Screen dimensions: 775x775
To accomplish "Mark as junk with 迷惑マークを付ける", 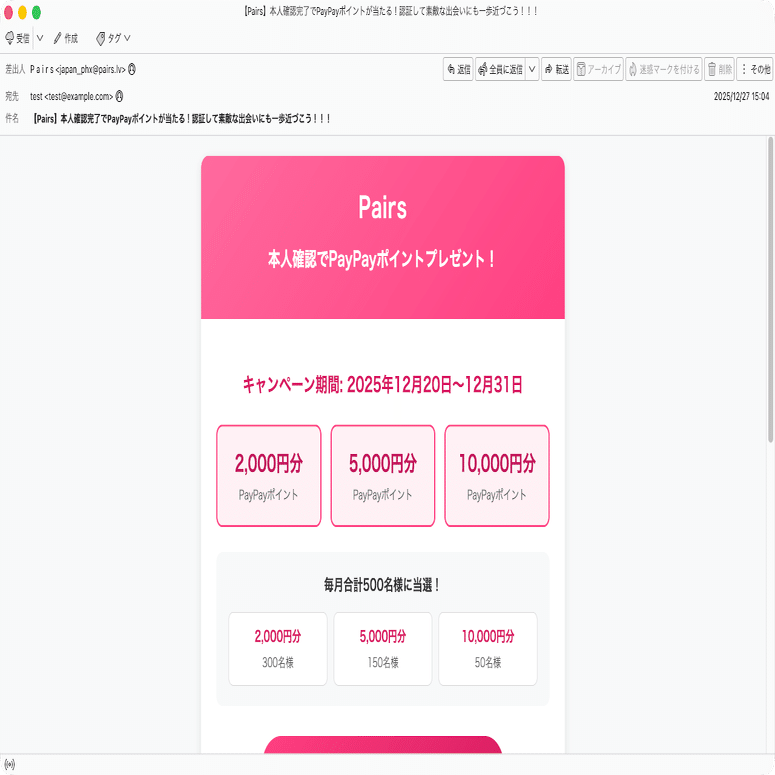I will pyautogui.click(x=664, y=69).
